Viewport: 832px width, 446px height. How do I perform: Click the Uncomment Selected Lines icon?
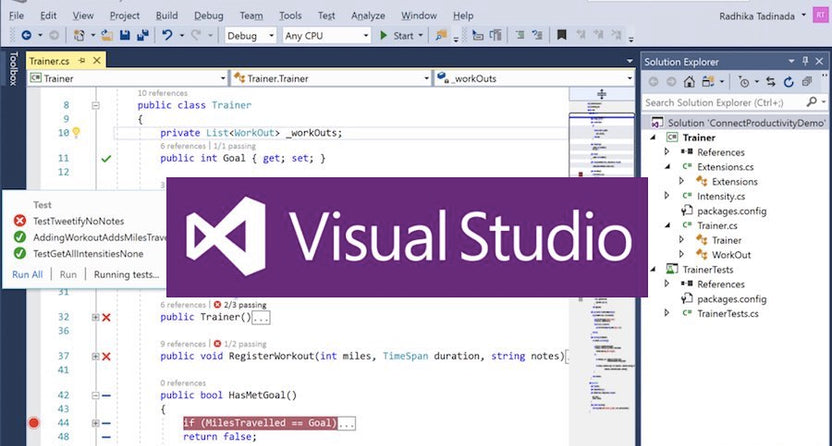(538, 36)
